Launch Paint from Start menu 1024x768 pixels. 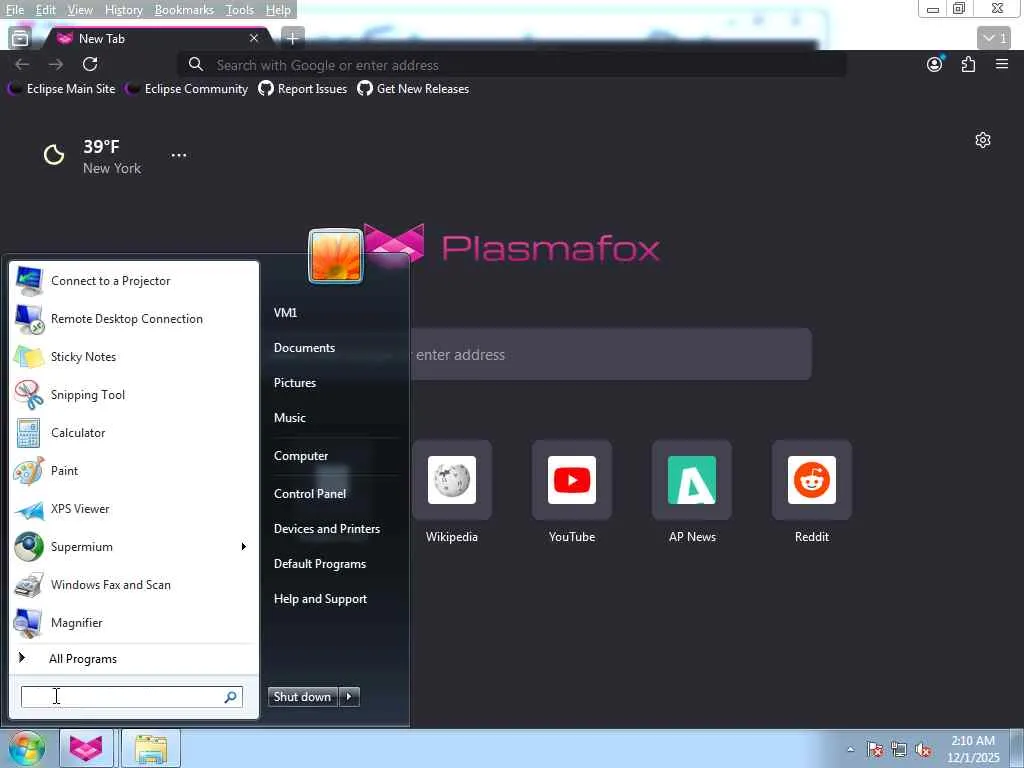tap(133, 471)
